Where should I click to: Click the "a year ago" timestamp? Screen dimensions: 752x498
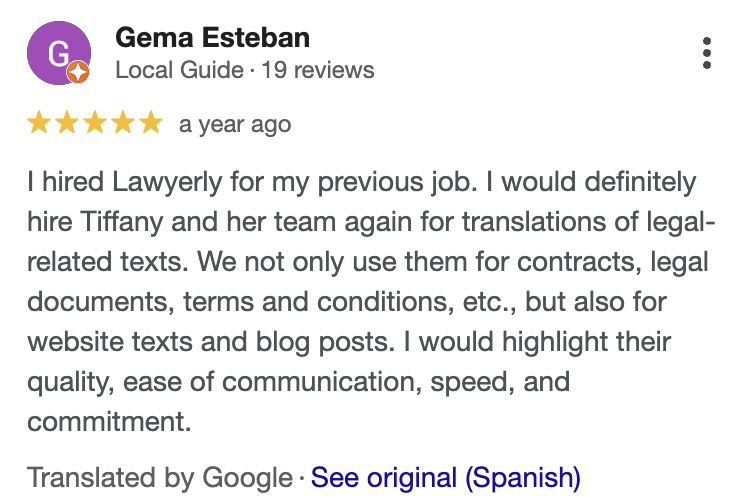(235, 124)
